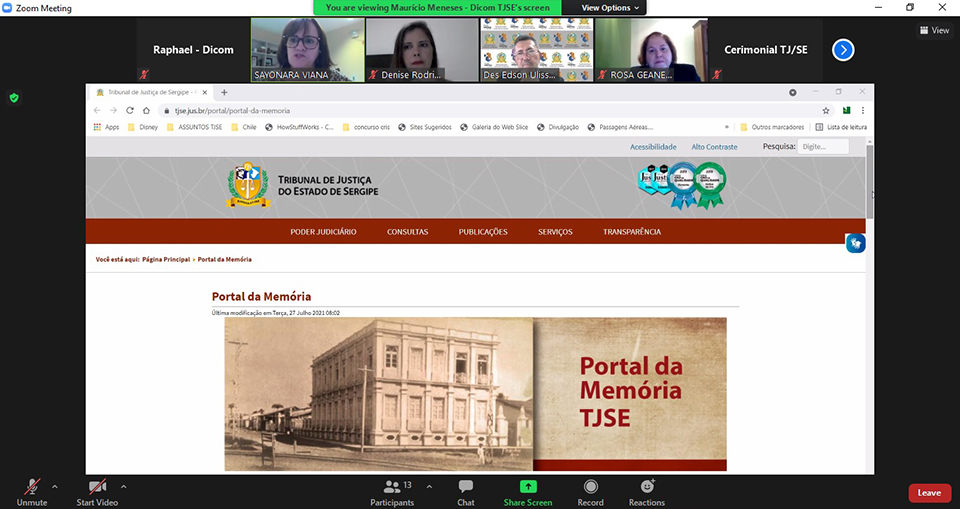
Task: Start recording with the Record icon
Action: (590, 487)
